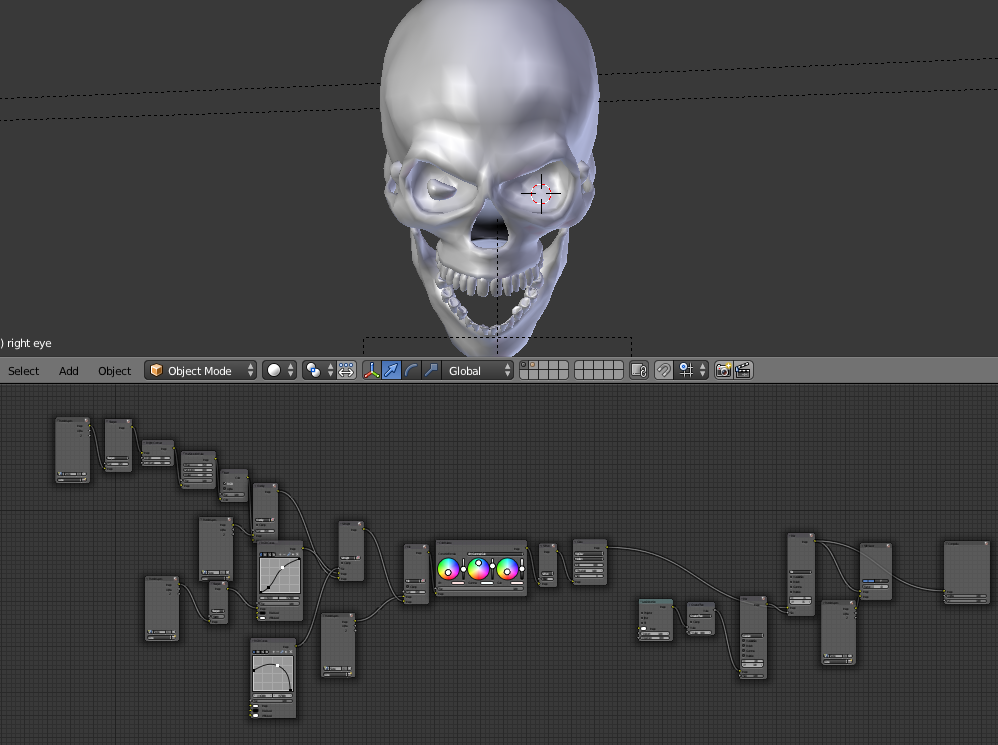Click the gain value slider beside last wheel
The width and height of the screenshot is (998, 745).
click(x=522, y=569)
